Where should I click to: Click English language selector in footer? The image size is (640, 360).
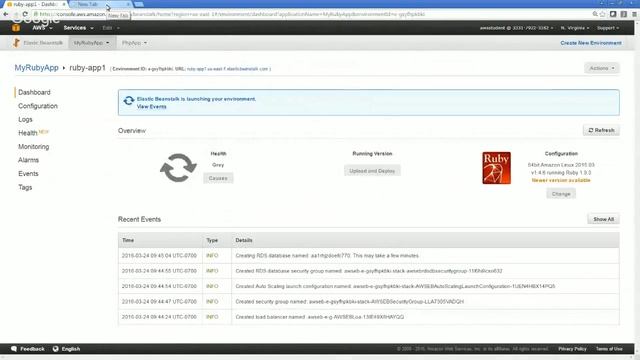coord(71,349)
